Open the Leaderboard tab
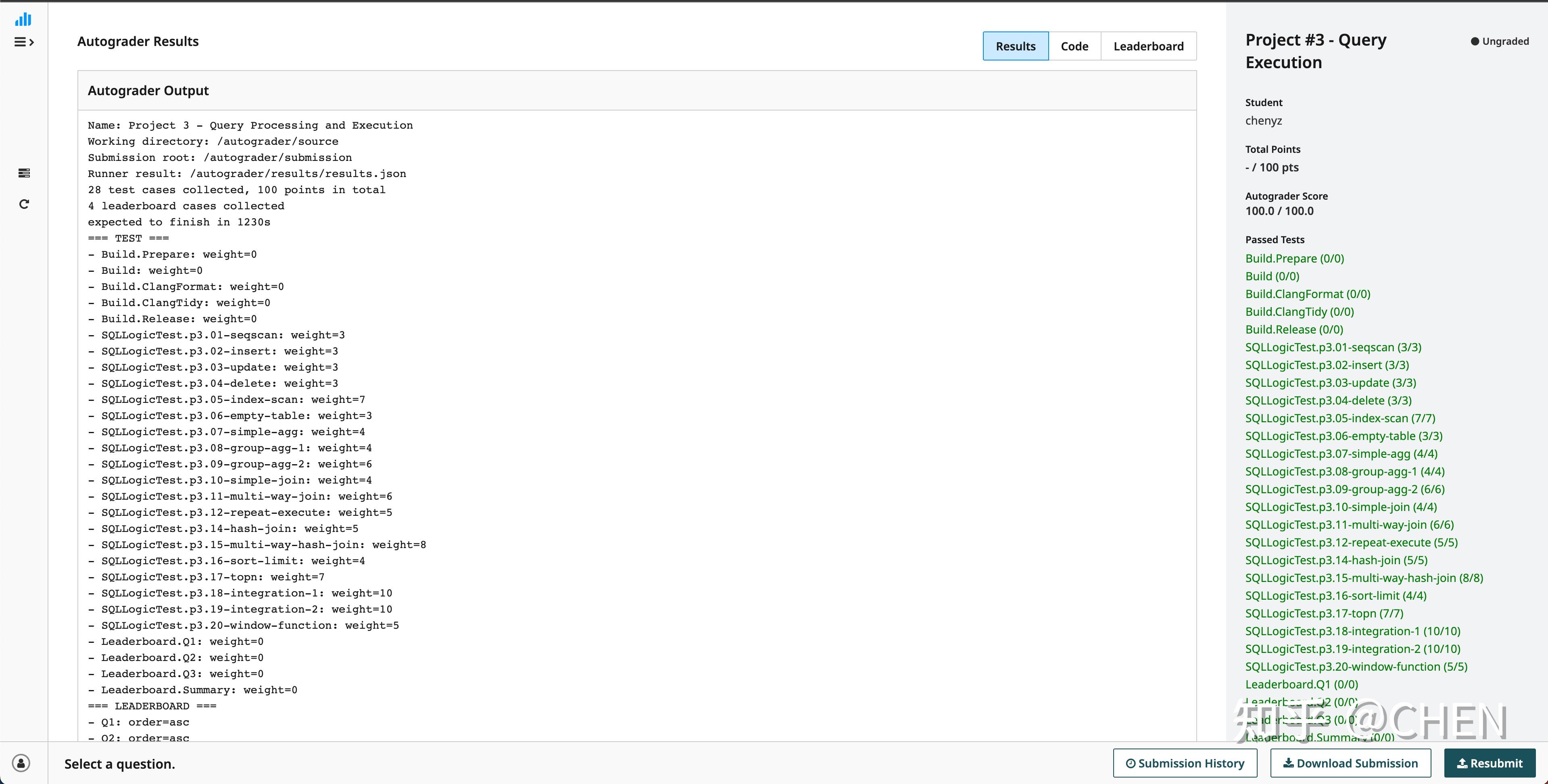The image size is (1548, 784). 1148,46
